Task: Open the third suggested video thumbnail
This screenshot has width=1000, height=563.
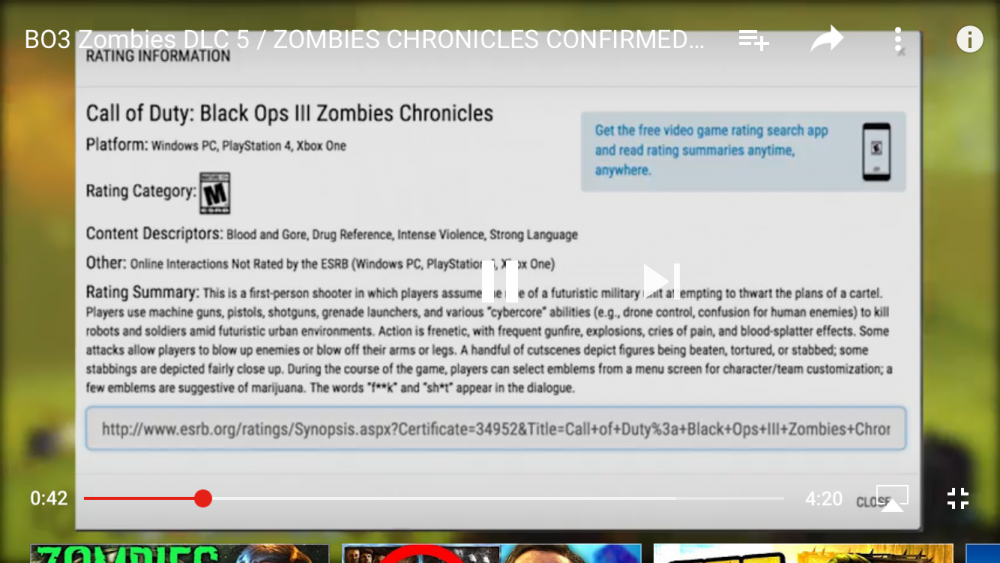Action: [x=803, y=553]
